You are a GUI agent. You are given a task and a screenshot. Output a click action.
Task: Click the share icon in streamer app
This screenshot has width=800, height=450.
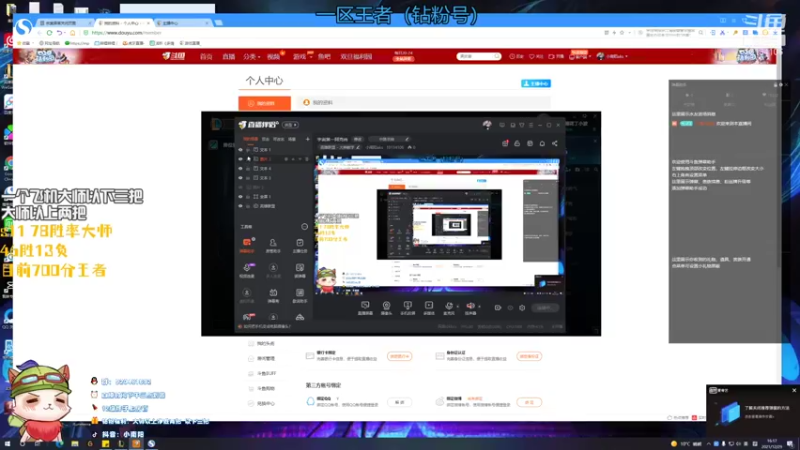click(x=555, y=143)
